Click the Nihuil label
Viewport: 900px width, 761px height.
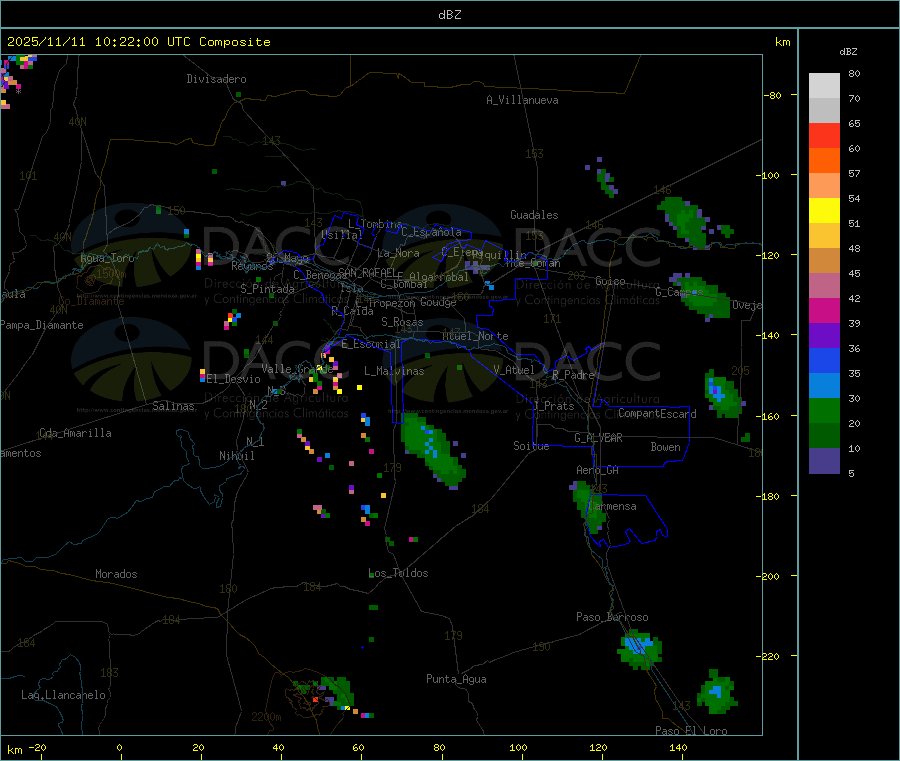pyautogui.click(x=236, y=456)
